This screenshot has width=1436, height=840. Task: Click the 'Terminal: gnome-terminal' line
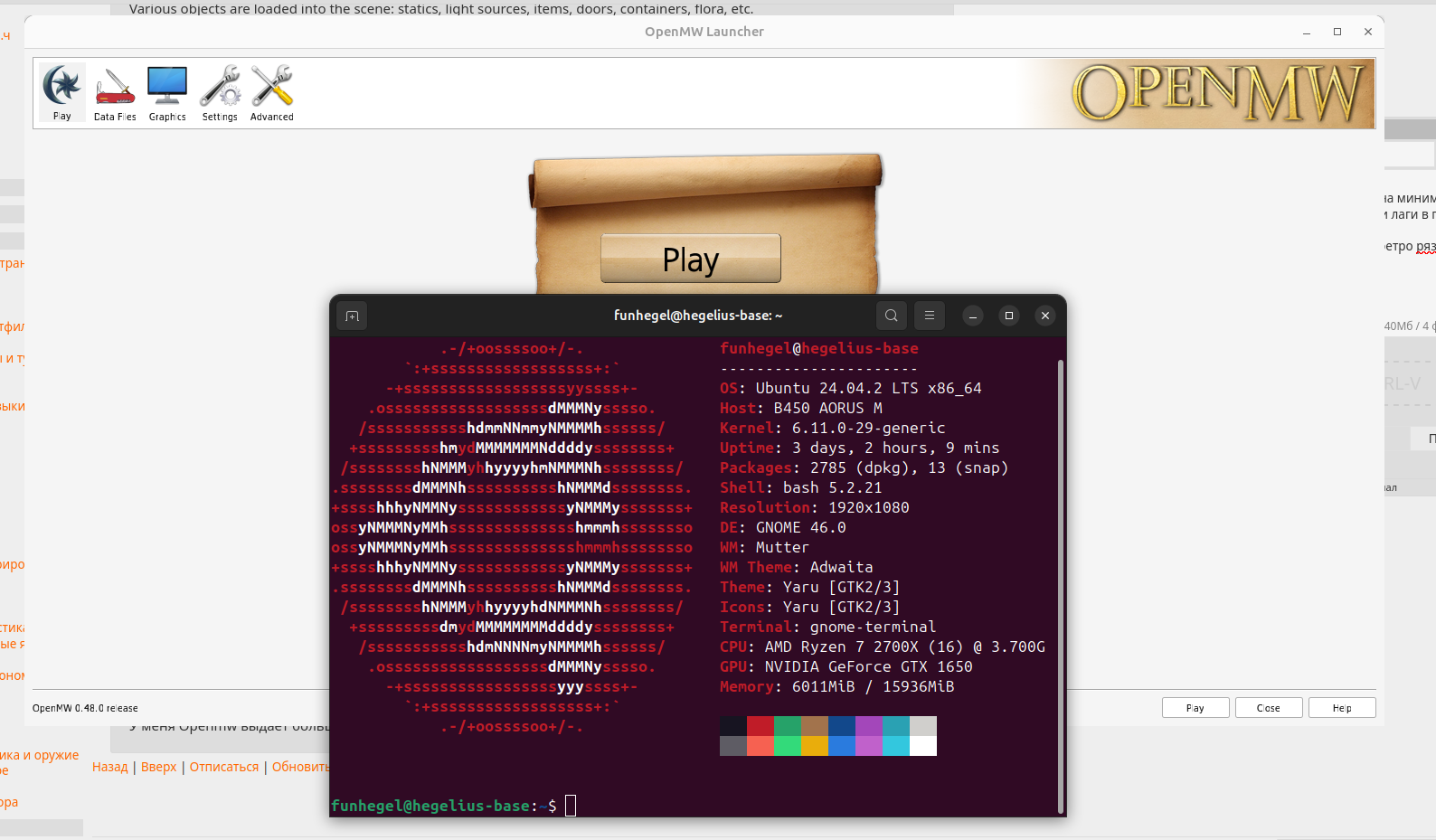click(x=828, y=627)
